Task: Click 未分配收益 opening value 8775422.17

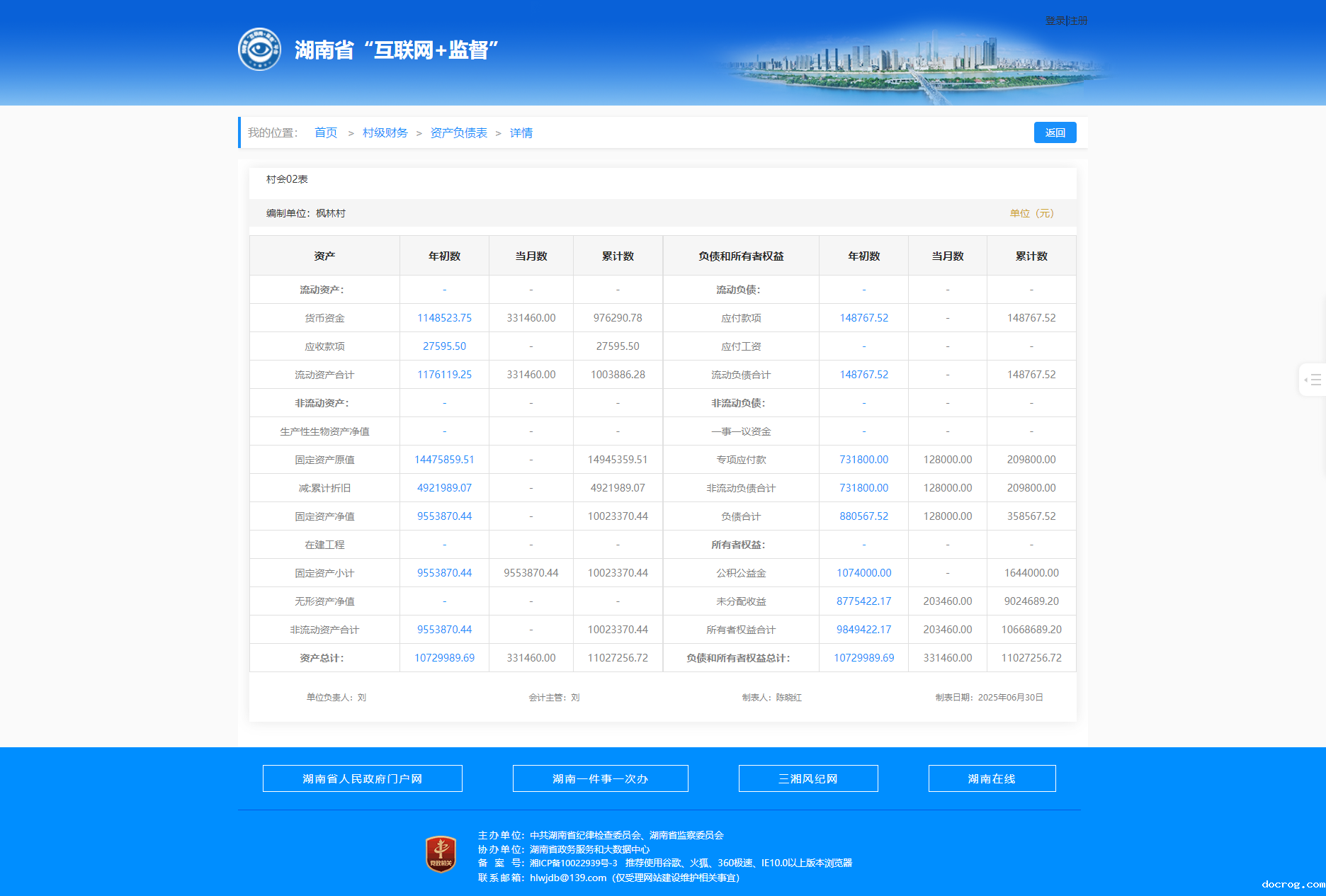Action: [x=863, y=601]
